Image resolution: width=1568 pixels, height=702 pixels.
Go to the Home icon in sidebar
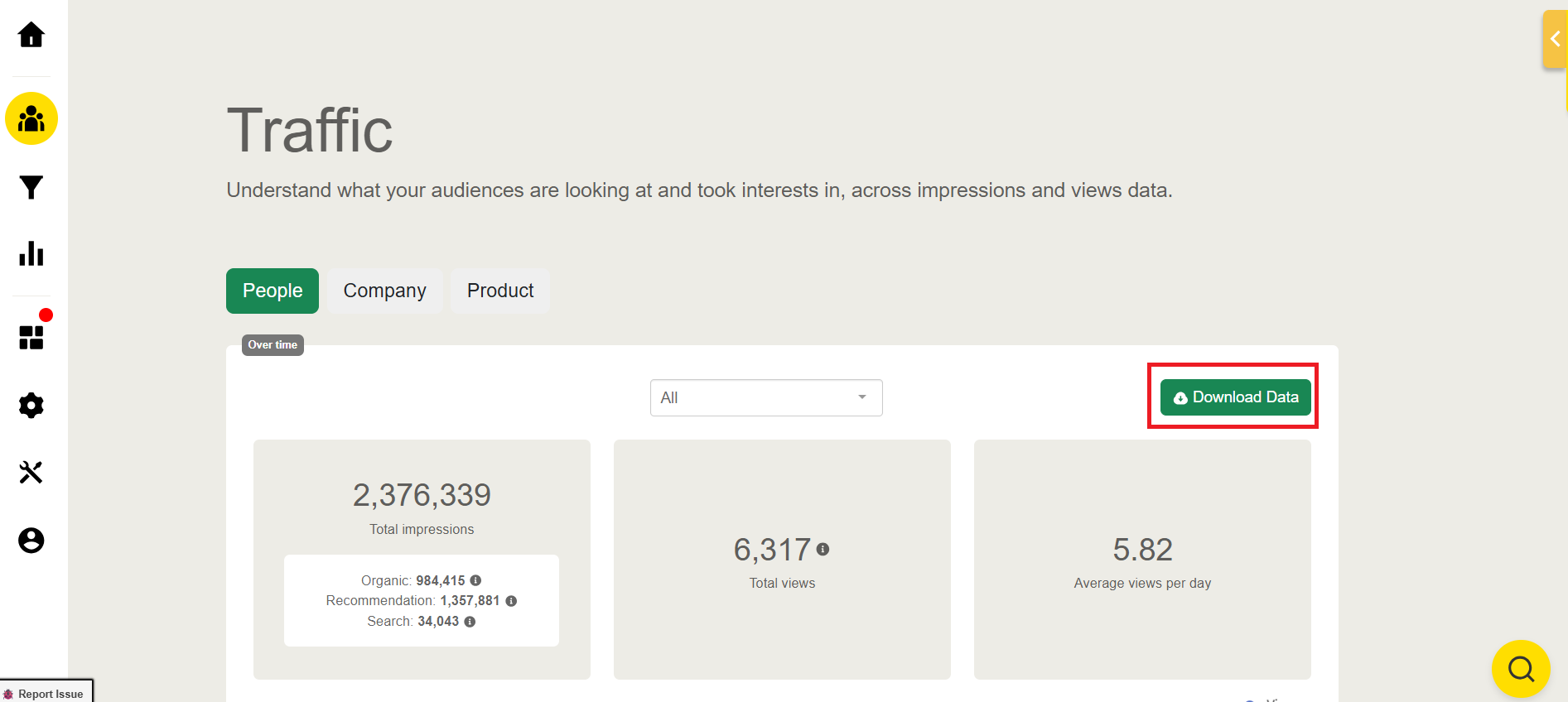coord(31,35)
